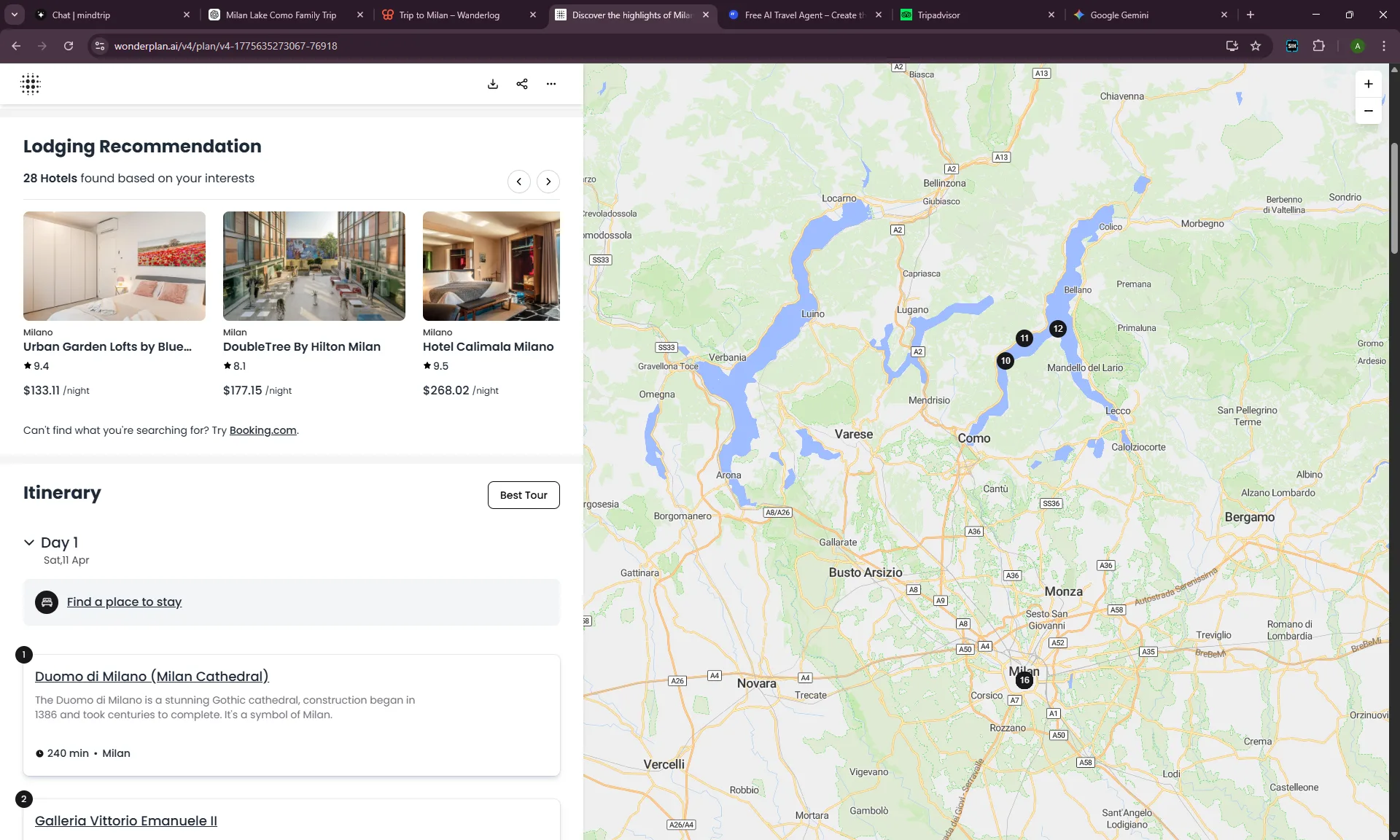The image size is (1400, 840).
Task: Open Find a place to stay link
Action: tap(124, 602)
